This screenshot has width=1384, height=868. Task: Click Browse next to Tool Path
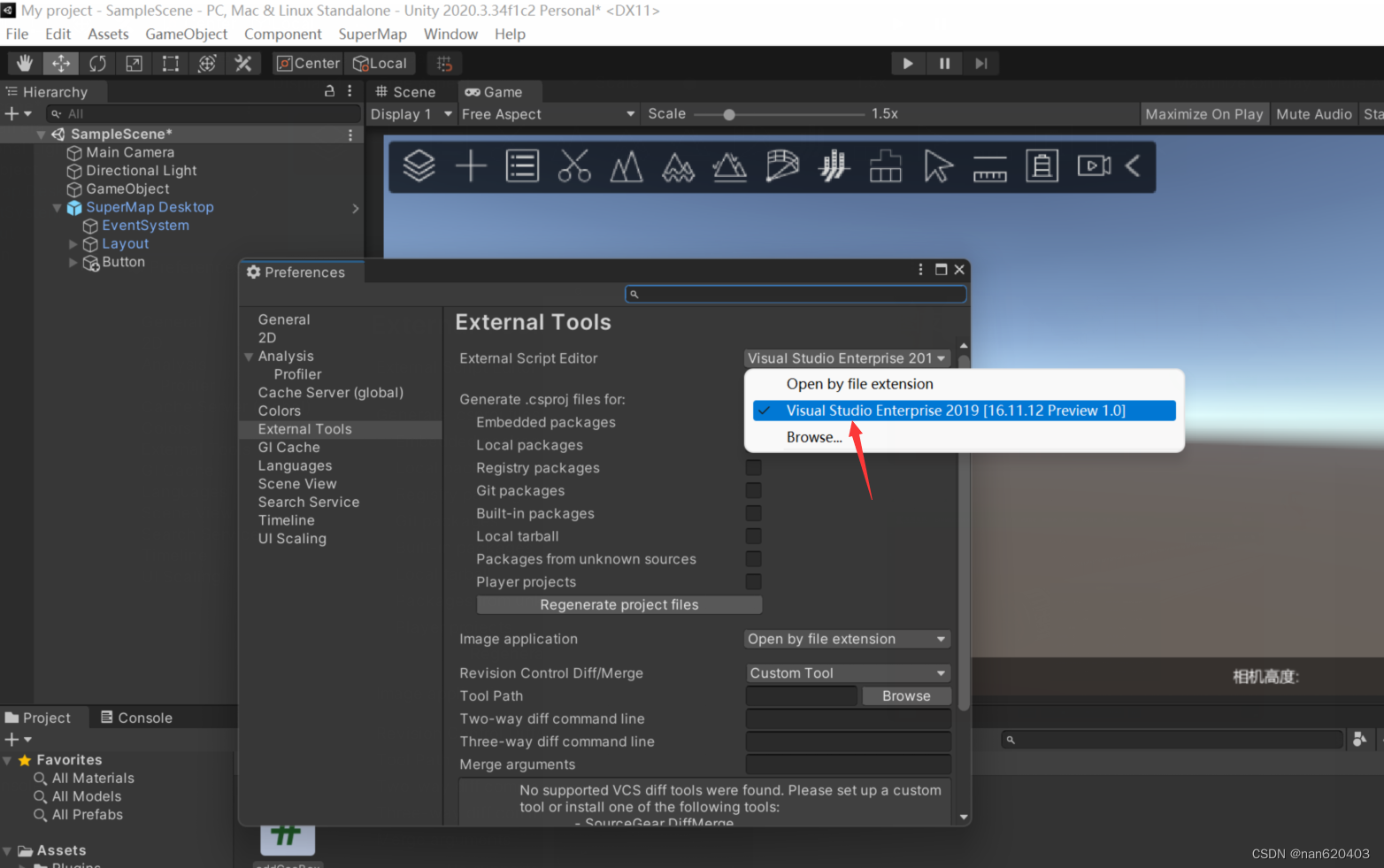pos(906,695)
